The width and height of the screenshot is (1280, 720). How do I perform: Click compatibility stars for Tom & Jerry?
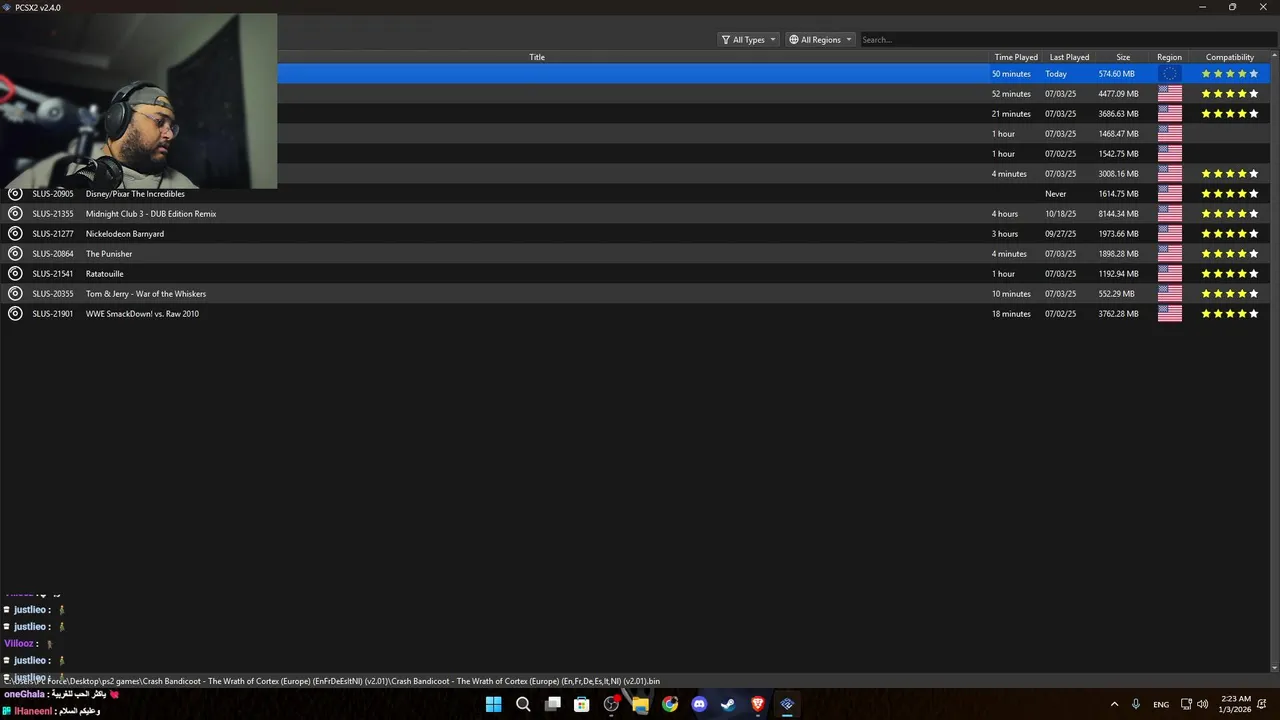point(1230,293)
